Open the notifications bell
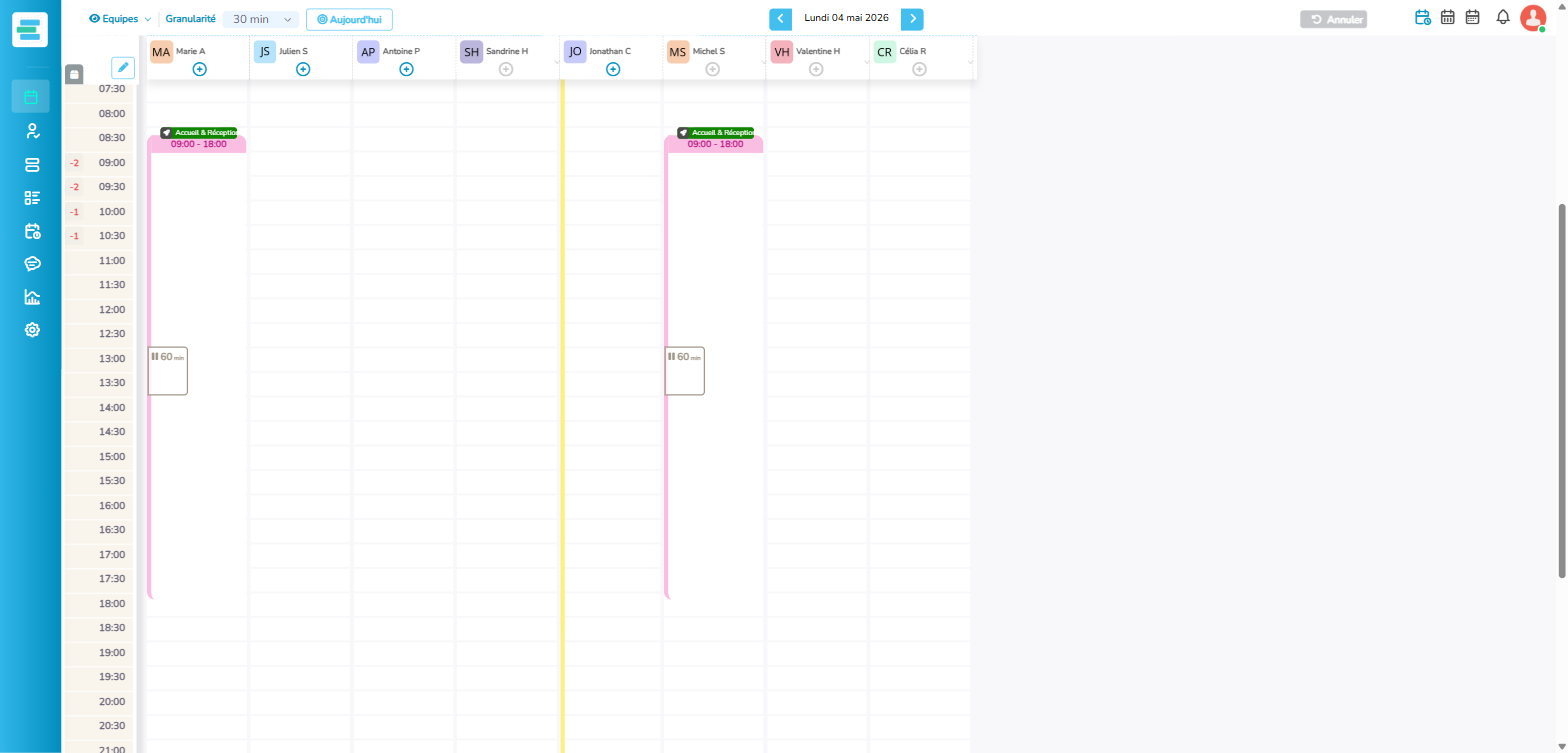 coord(1502,17)
